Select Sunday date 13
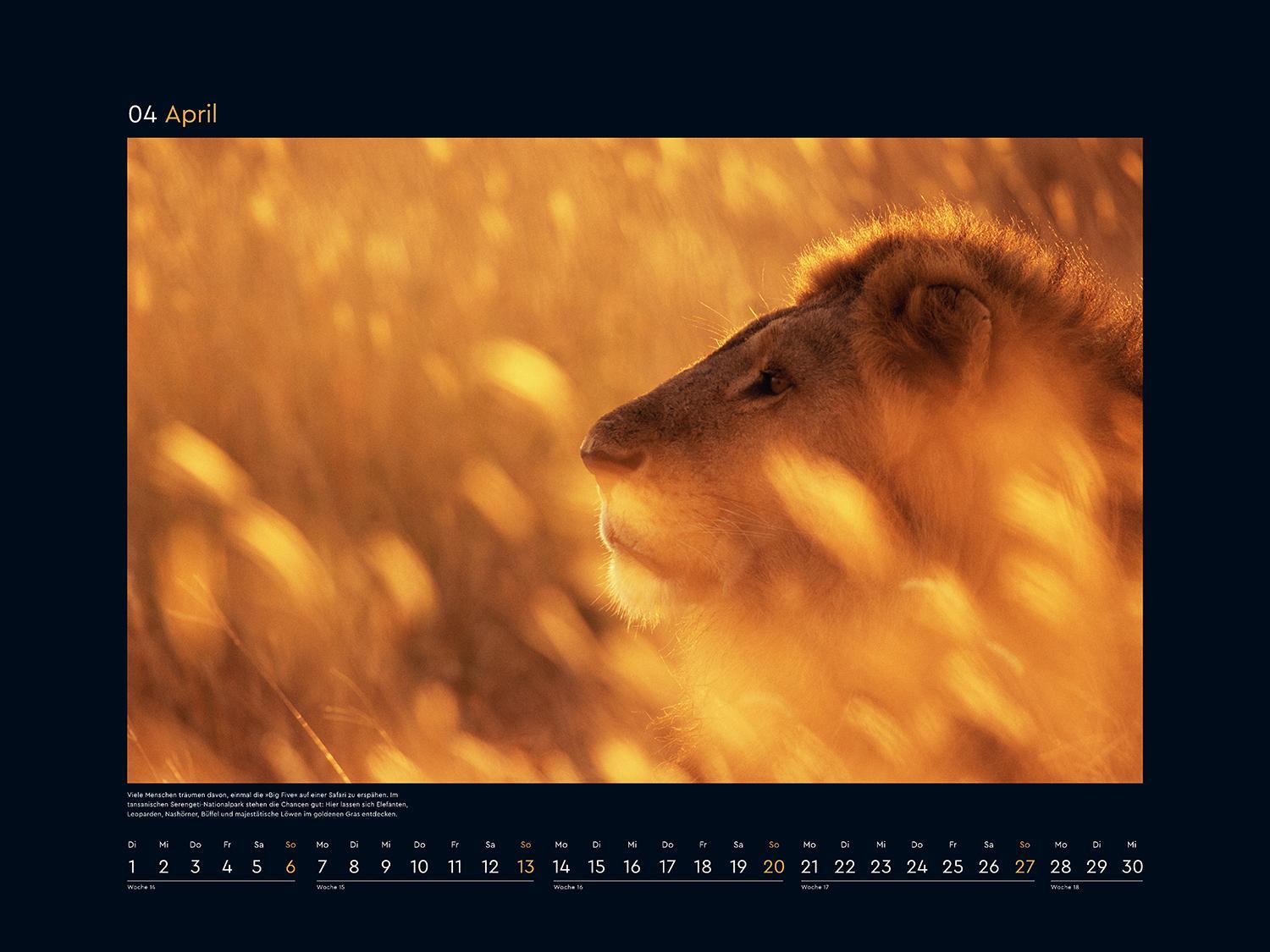1270x952 pixels. 526,867
